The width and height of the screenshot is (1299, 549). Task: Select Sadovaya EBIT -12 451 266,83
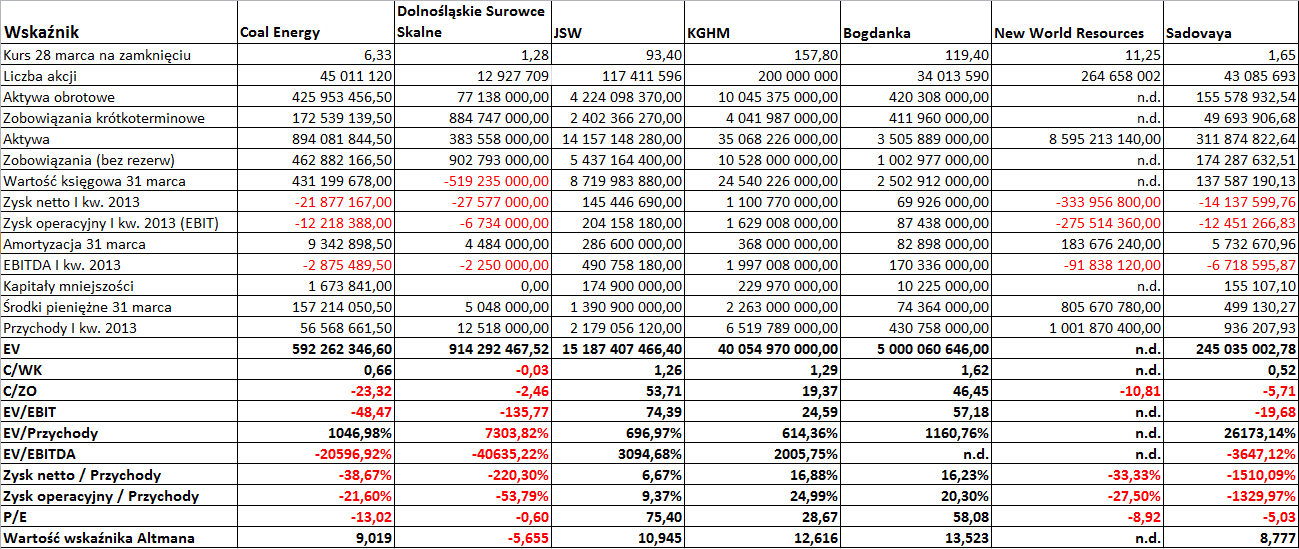point(1246,223)
